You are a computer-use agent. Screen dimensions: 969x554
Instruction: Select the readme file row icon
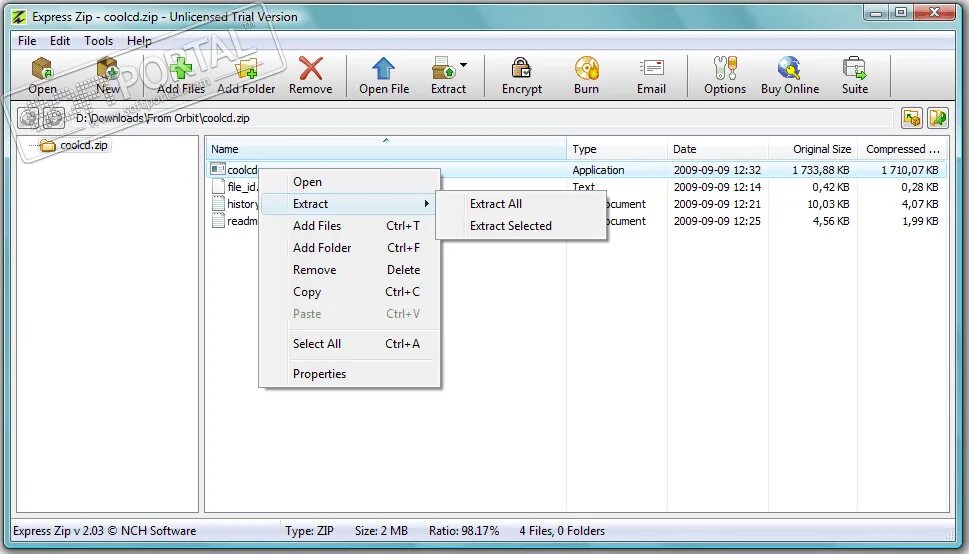(x=218, y=221)
